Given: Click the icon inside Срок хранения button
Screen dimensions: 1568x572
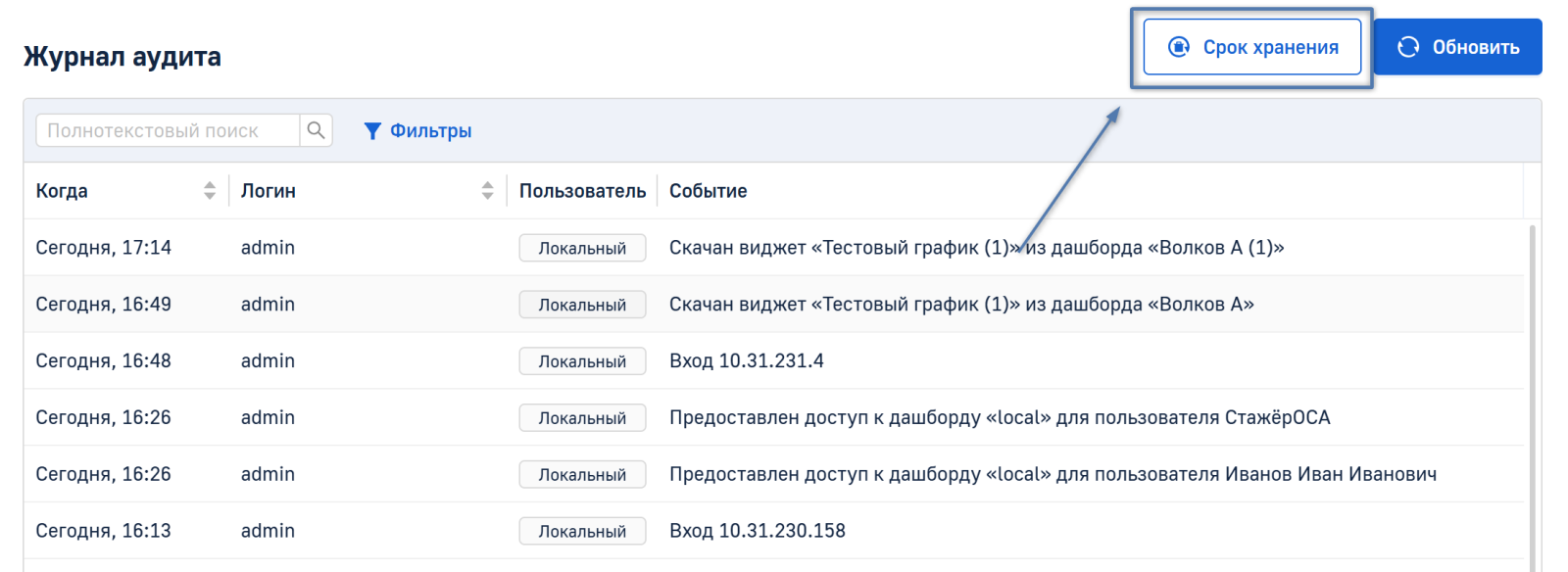Looking at the screenshot, I should [1179, 47].
